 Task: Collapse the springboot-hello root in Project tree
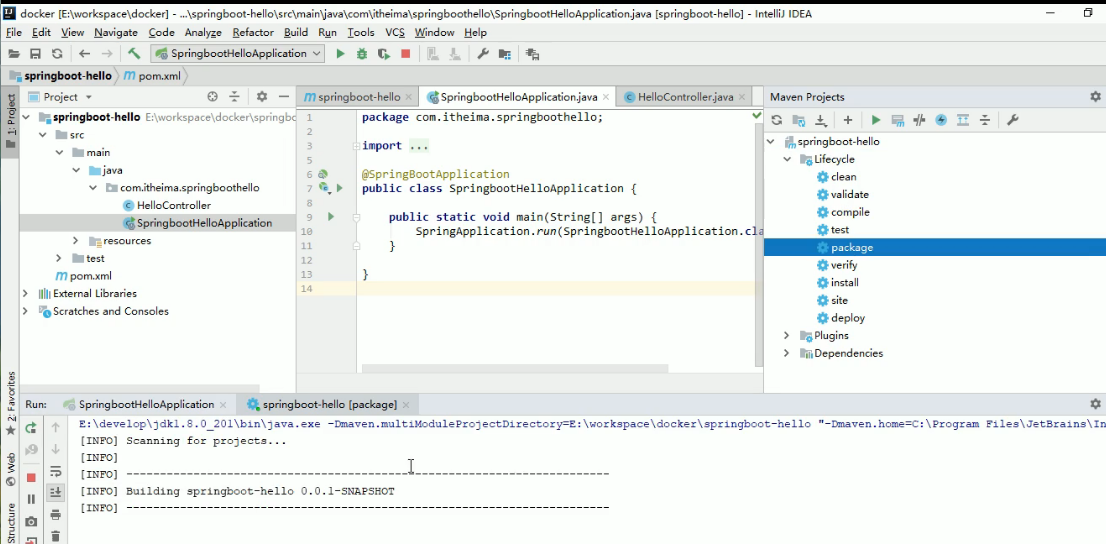click(25, 117)
